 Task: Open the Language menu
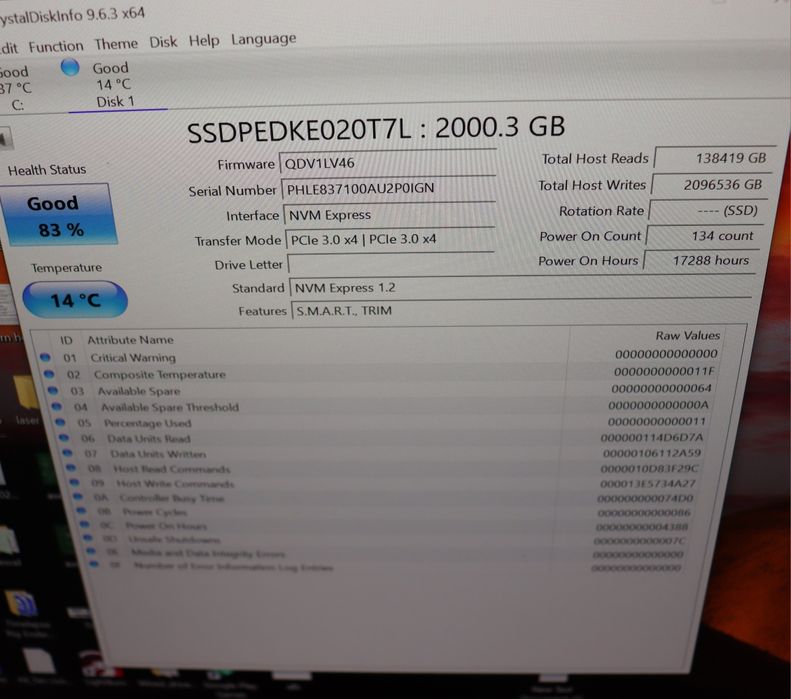pos(263,39)
